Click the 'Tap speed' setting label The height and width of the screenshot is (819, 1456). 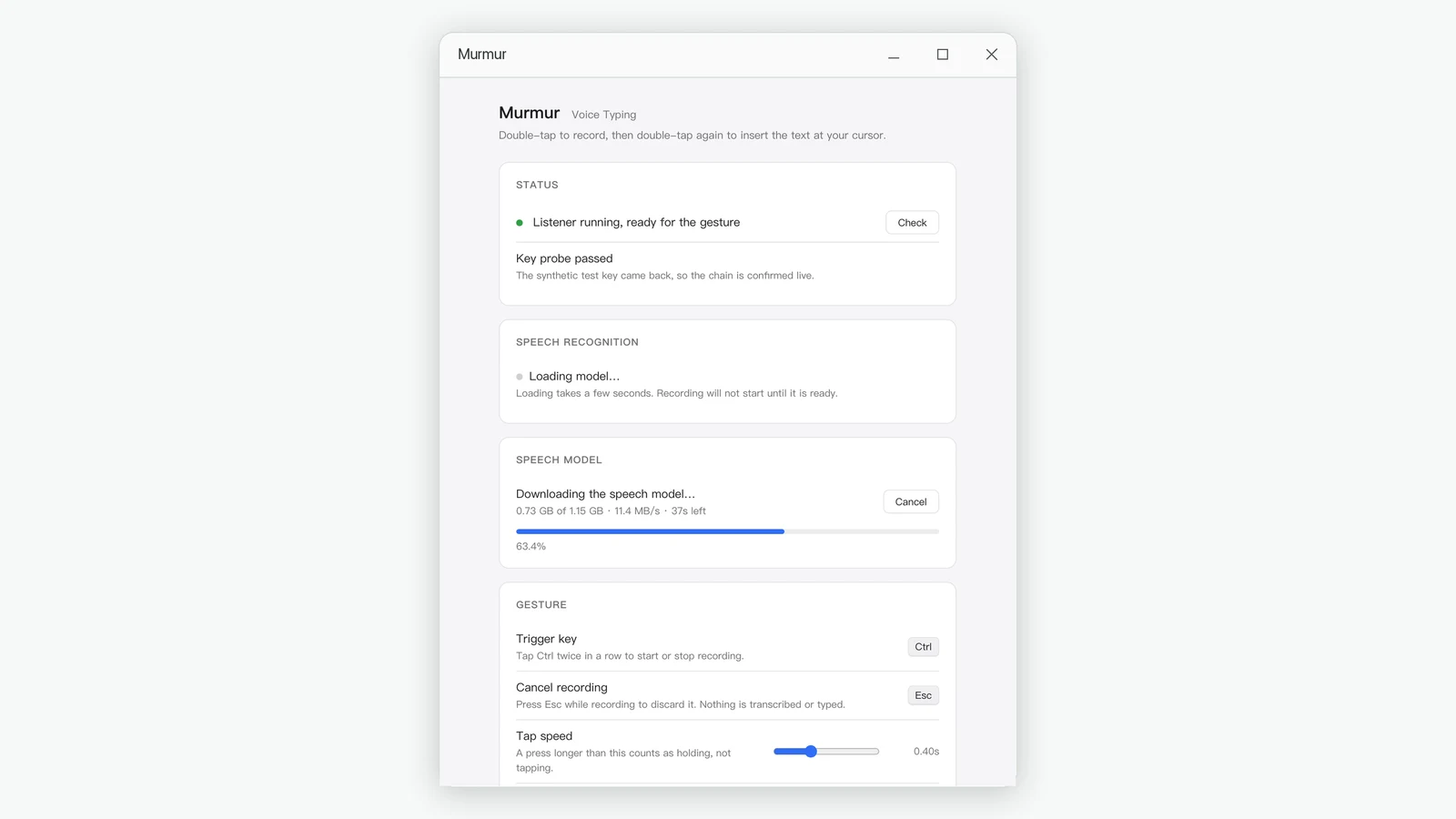coord(544,736)
